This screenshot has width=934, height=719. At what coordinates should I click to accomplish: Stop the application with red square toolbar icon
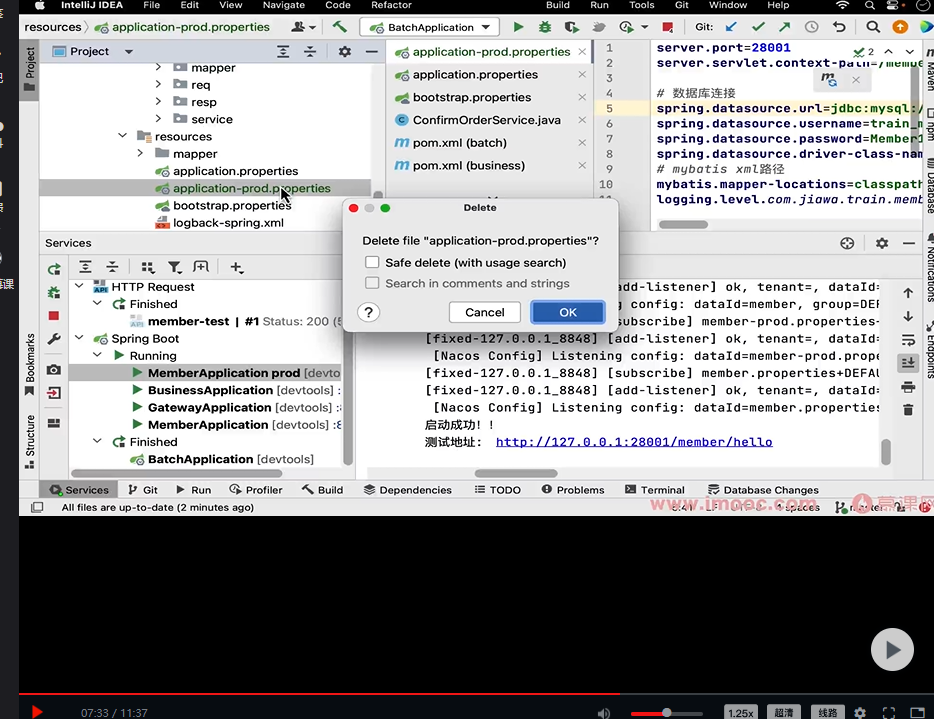click(x=668, y=27)
